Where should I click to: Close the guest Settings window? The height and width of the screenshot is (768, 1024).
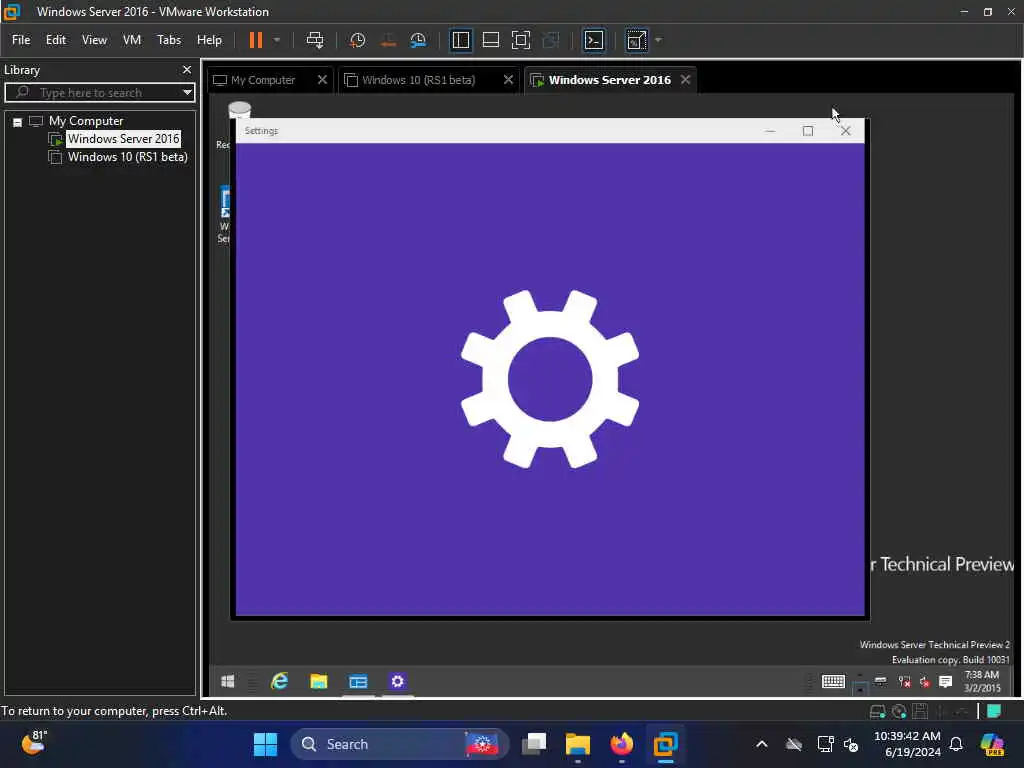pyautogui.click(x=846, y=131)
